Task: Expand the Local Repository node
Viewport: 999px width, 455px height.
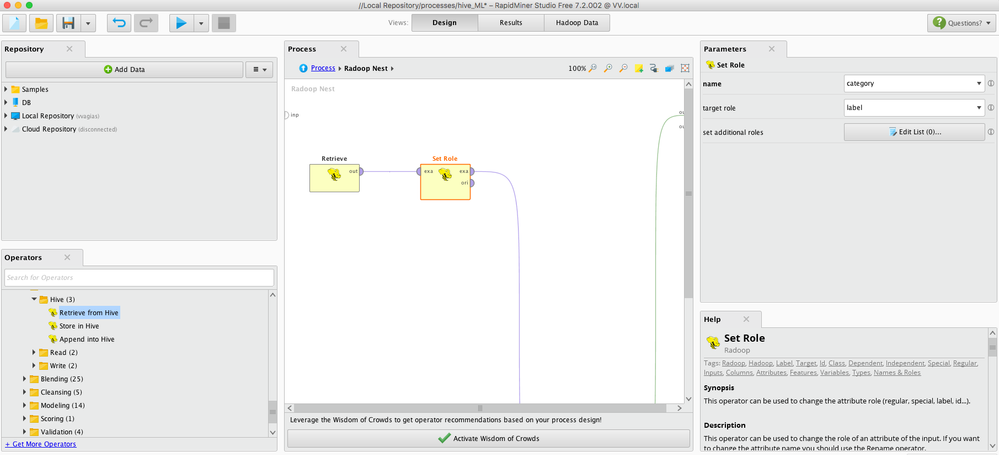Action: (x=6, y=115)
